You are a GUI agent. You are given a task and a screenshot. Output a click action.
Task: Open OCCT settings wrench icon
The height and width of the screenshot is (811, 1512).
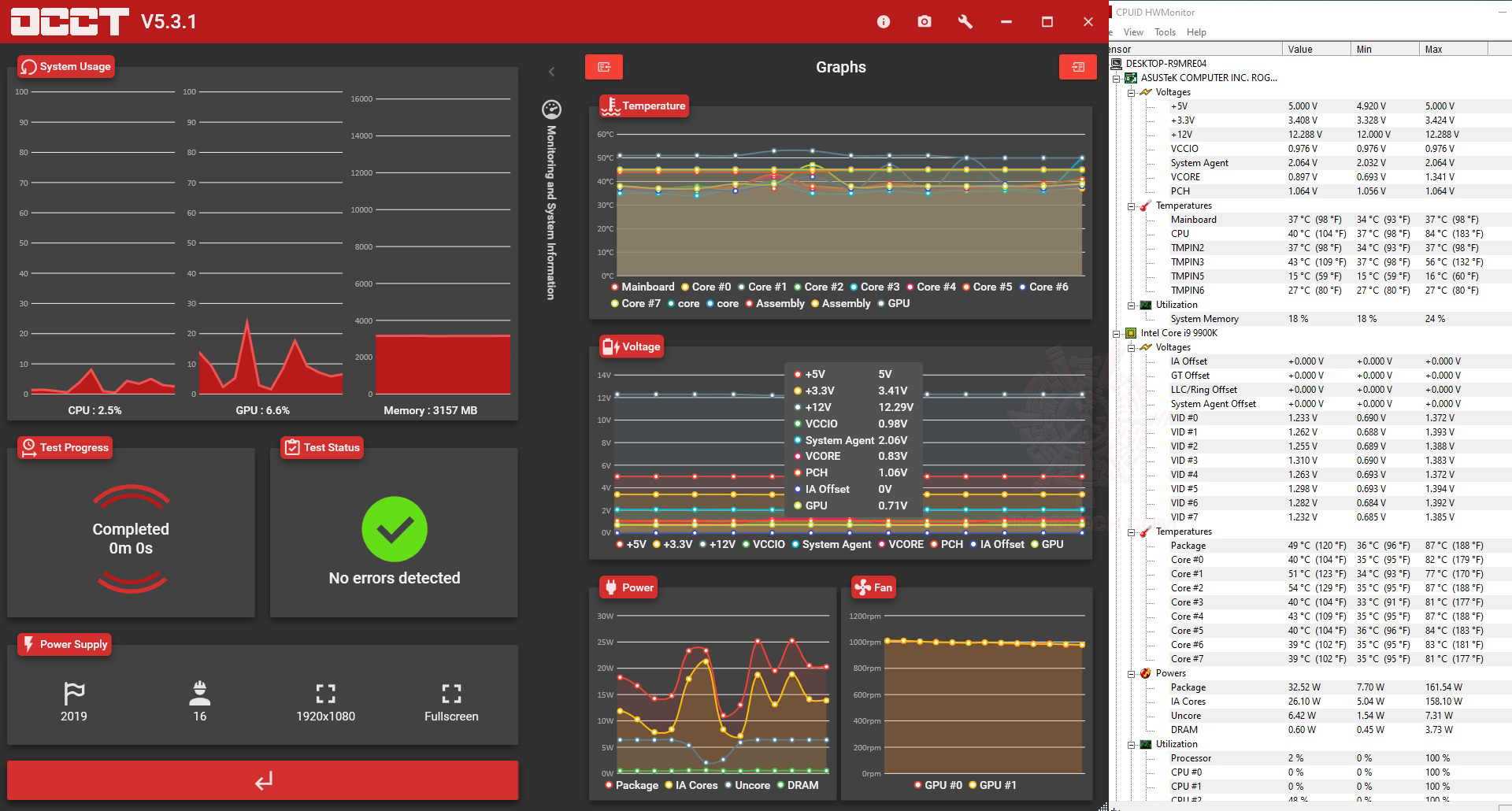pos(965,22)
